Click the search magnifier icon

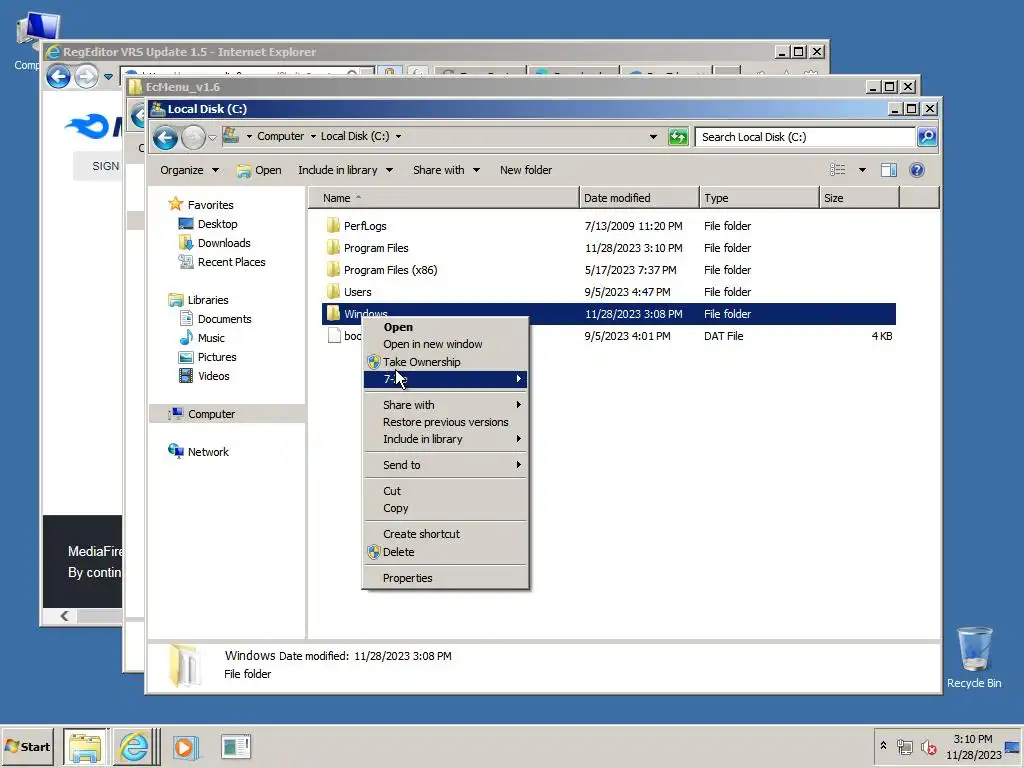click(927, 136)
